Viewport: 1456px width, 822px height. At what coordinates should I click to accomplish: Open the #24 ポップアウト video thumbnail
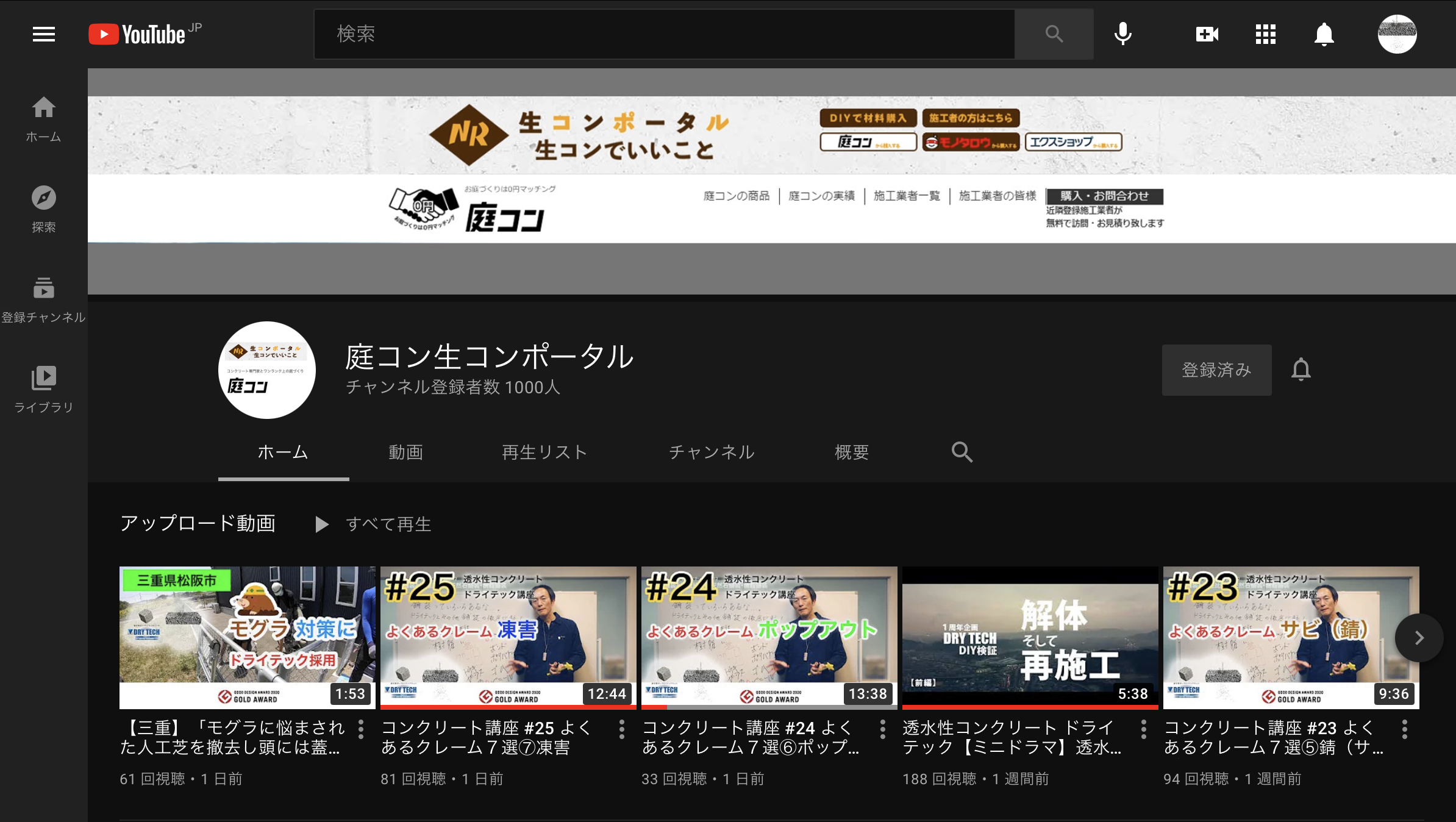769,638
